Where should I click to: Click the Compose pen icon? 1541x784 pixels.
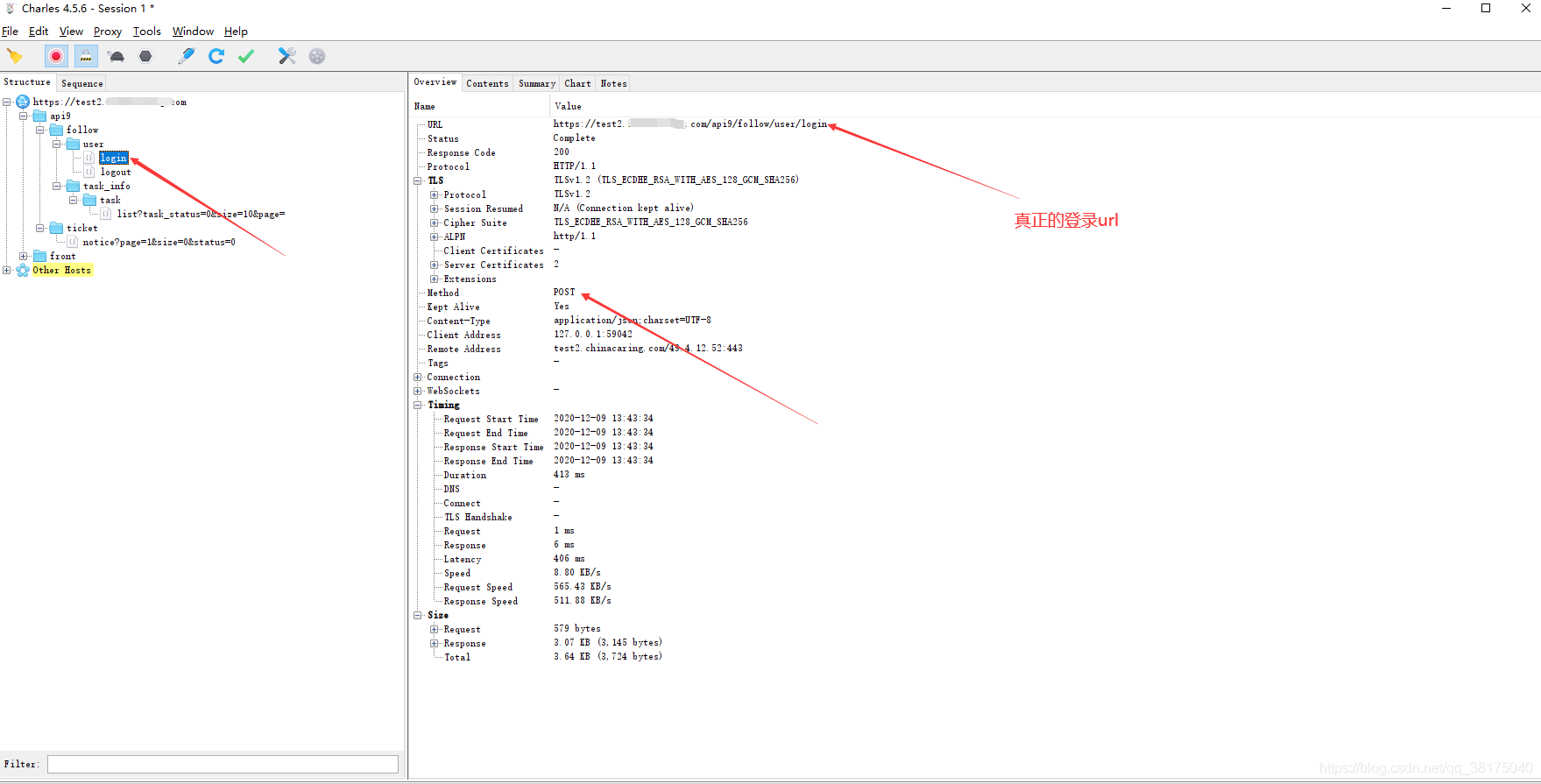pyautogui.click(x=187, y=56)
